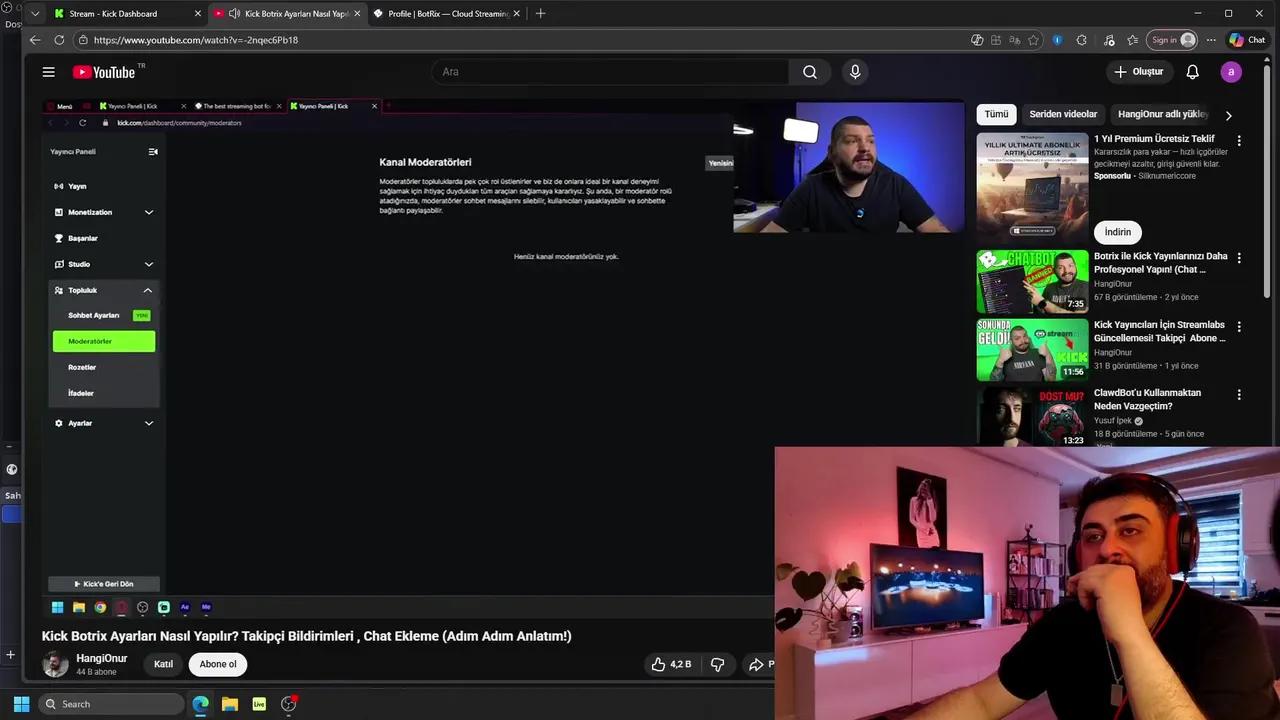Select the HangiOnur adlı yükleyen chip
Image resolution: width=1280 pixels, height=720 pixels.
(x=1163, y=114)
